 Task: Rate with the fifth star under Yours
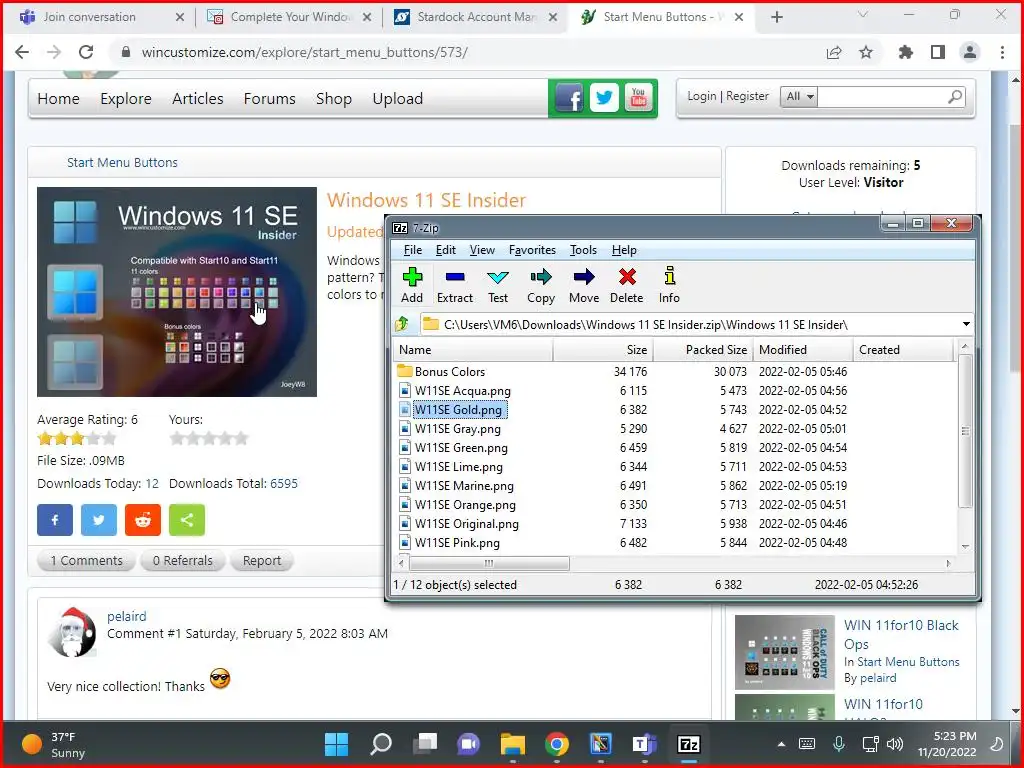pos(241,438)
